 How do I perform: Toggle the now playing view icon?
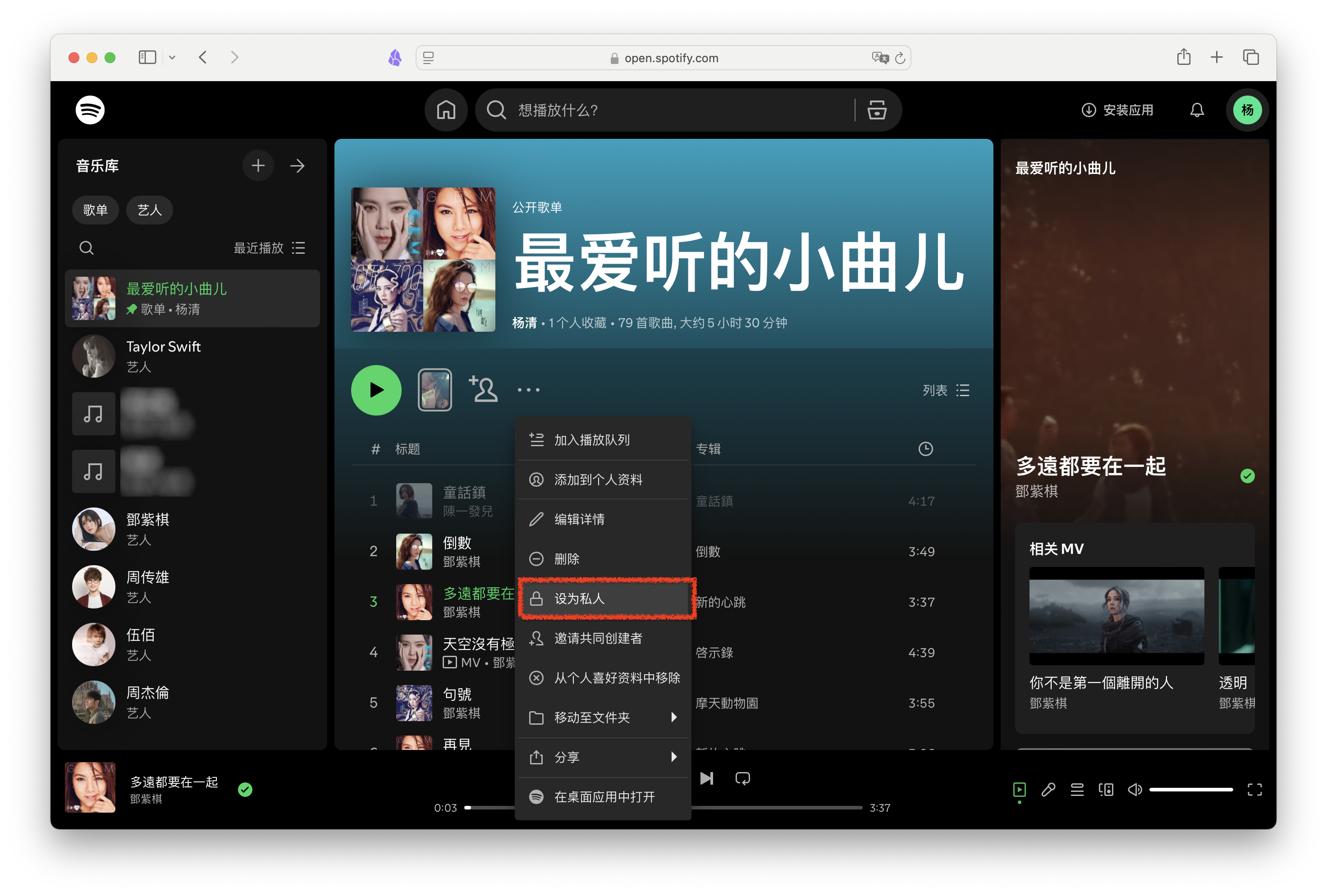point(1019,790)
